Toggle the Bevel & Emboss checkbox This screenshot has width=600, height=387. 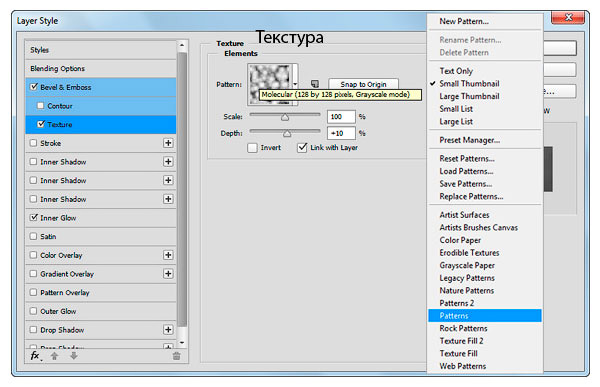pyautogui.click(x=34, y=87)
